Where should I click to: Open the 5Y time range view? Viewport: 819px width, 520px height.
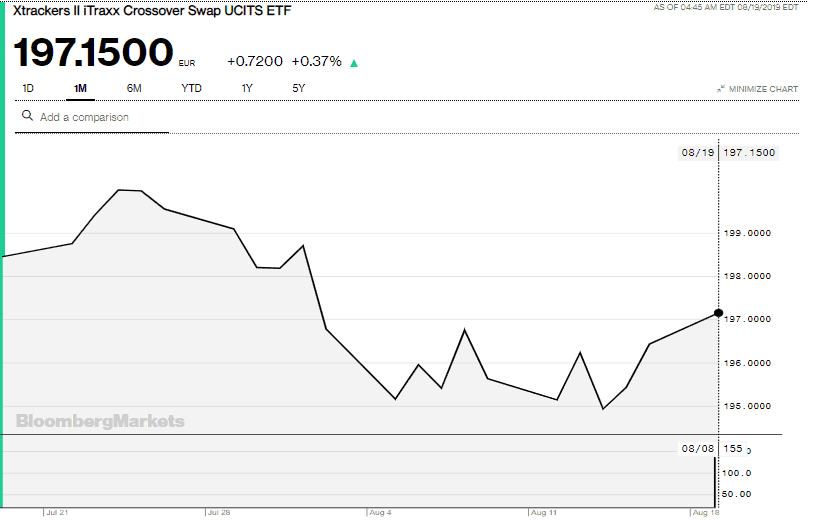pos(298,88)
